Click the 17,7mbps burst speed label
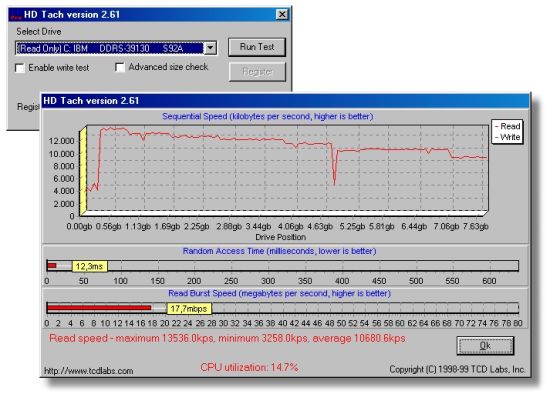Viewport: 550px width, 394px height. 189,309
